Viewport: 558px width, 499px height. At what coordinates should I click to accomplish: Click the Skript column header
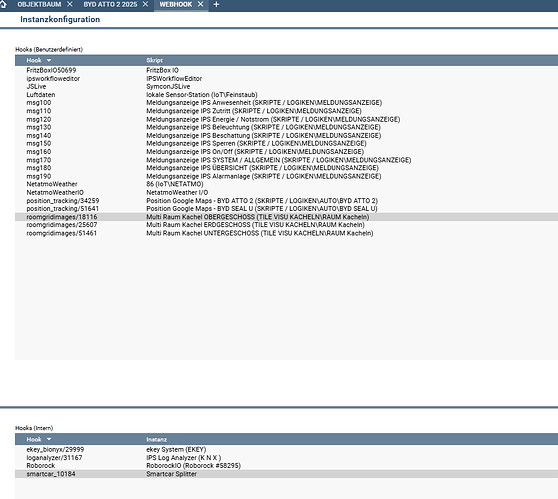154,60
